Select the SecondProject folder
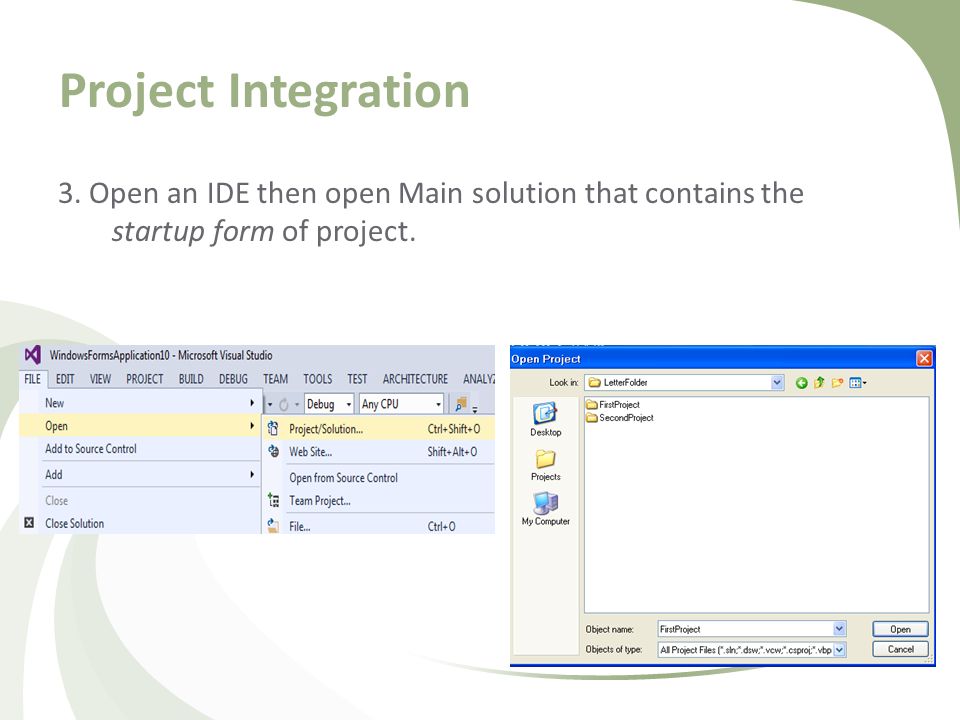The height and width of the screenshot is (720, 960). [x=620, y=418]
